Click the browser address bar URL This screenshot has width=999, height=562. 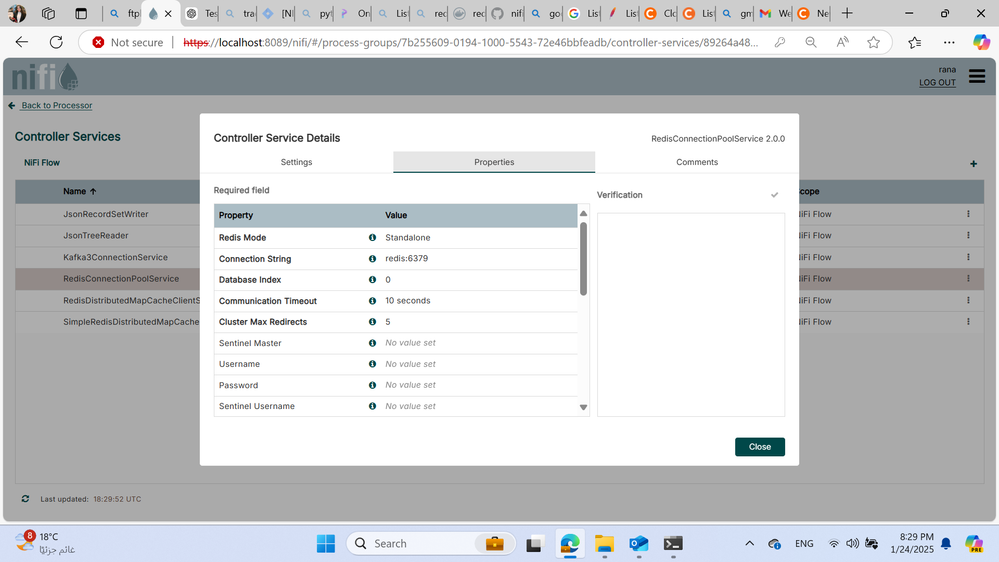[x=470, y=43]
